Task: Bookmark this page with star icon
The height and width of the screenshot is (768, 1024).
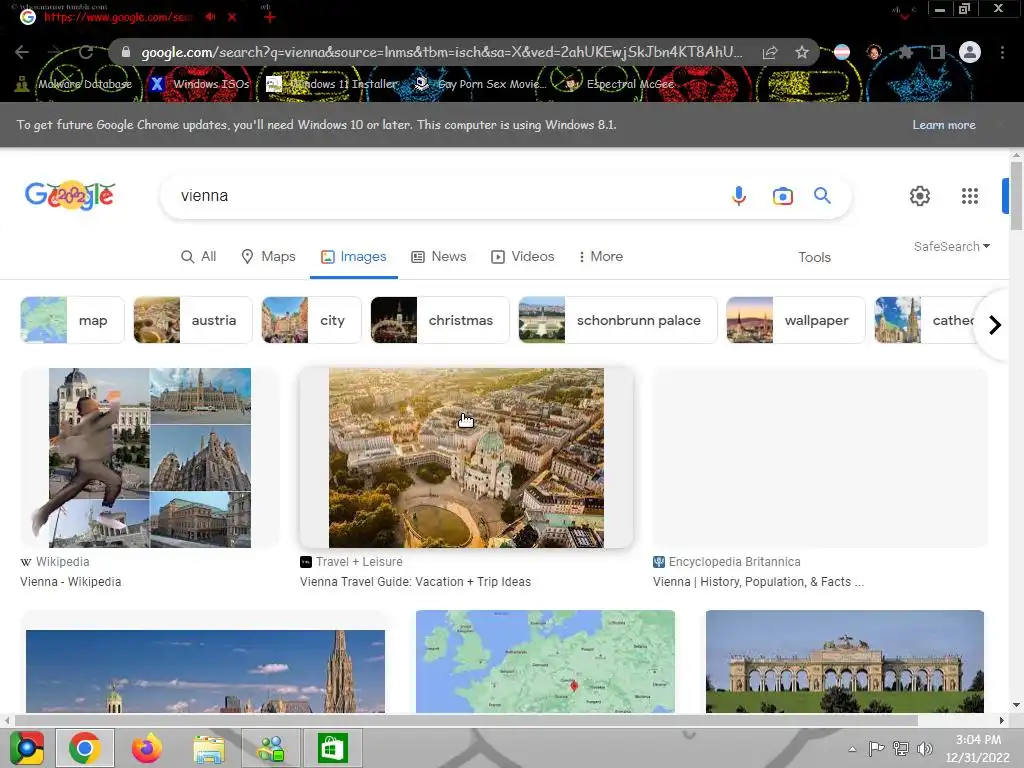Action: (x=802, y=52)
